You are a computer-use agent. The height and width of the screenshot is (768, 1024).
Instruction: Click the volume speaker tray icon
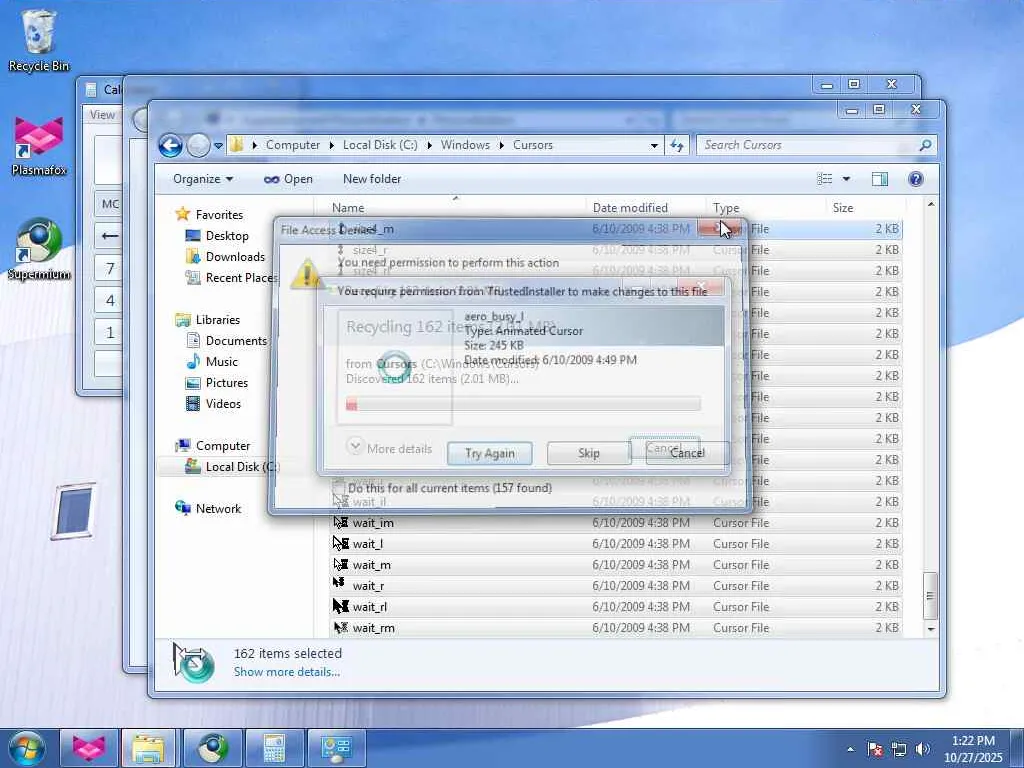923,749
